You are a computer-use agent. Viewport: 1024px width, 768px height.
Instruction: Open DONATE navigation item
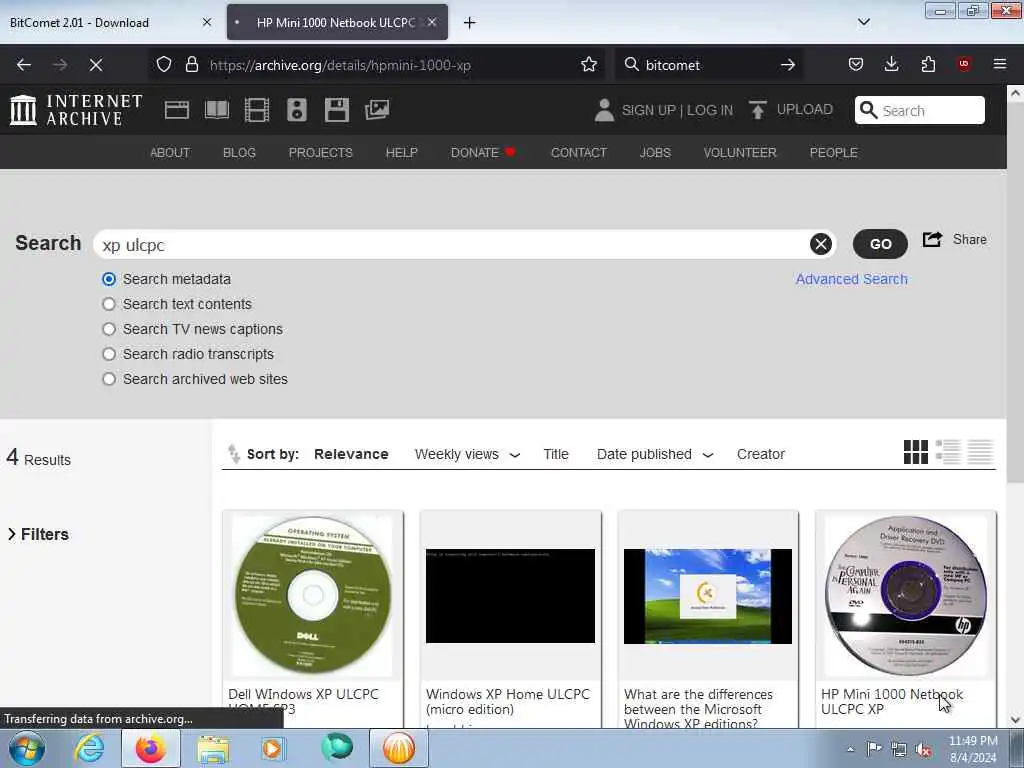point(483,152)
